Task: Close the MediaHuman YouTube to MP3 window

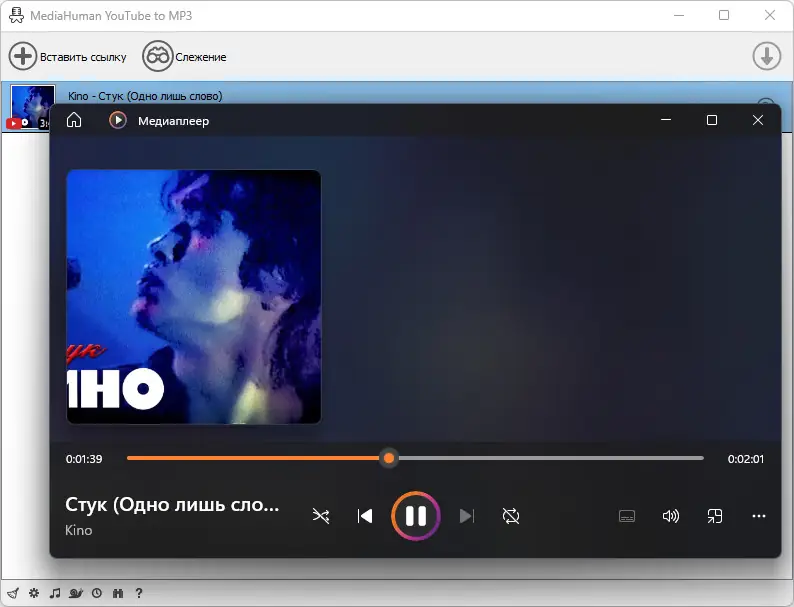Action: (x=770, y=15)
